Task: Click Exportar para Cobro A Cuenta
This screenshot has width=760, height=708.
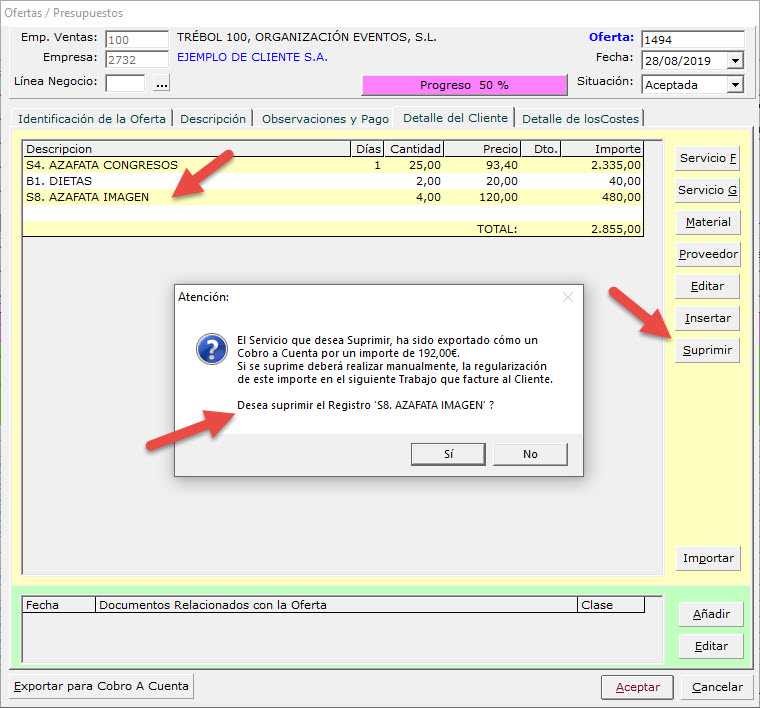Action: [101, 686]
